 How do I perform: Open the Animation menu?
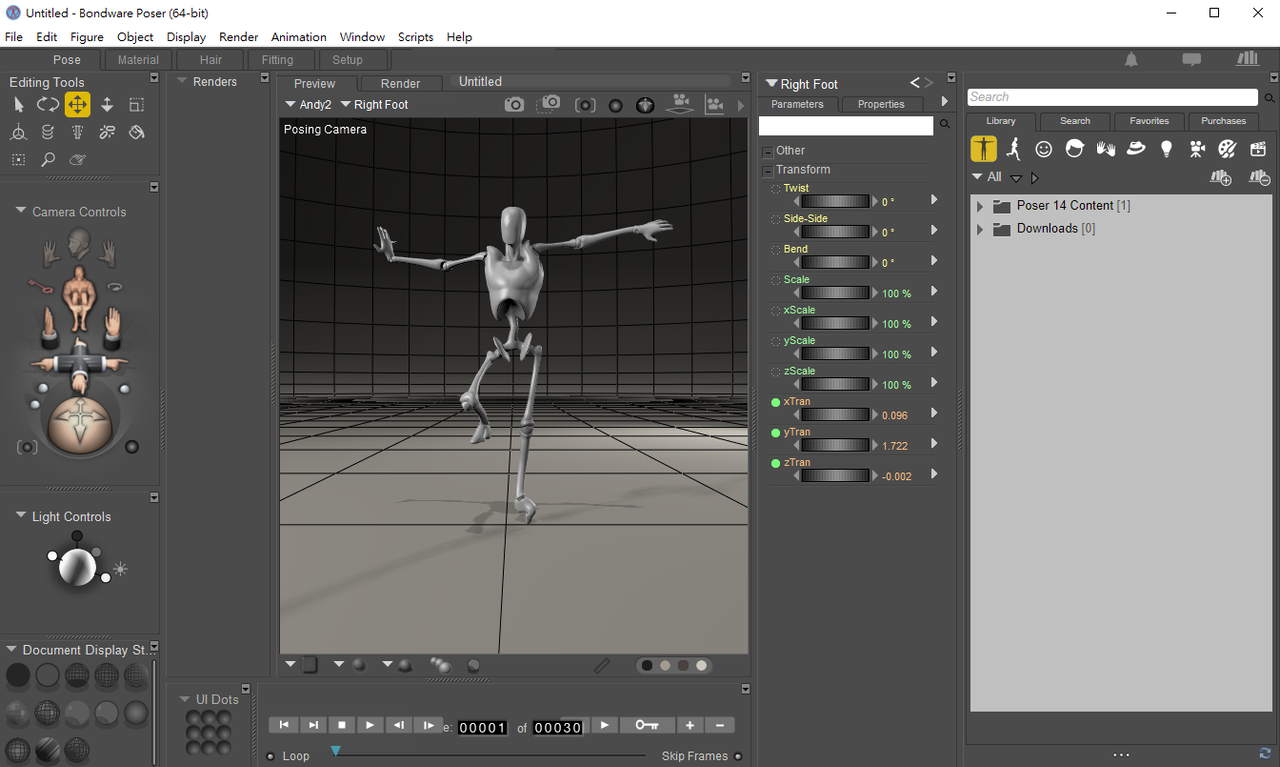click(298, 37)
